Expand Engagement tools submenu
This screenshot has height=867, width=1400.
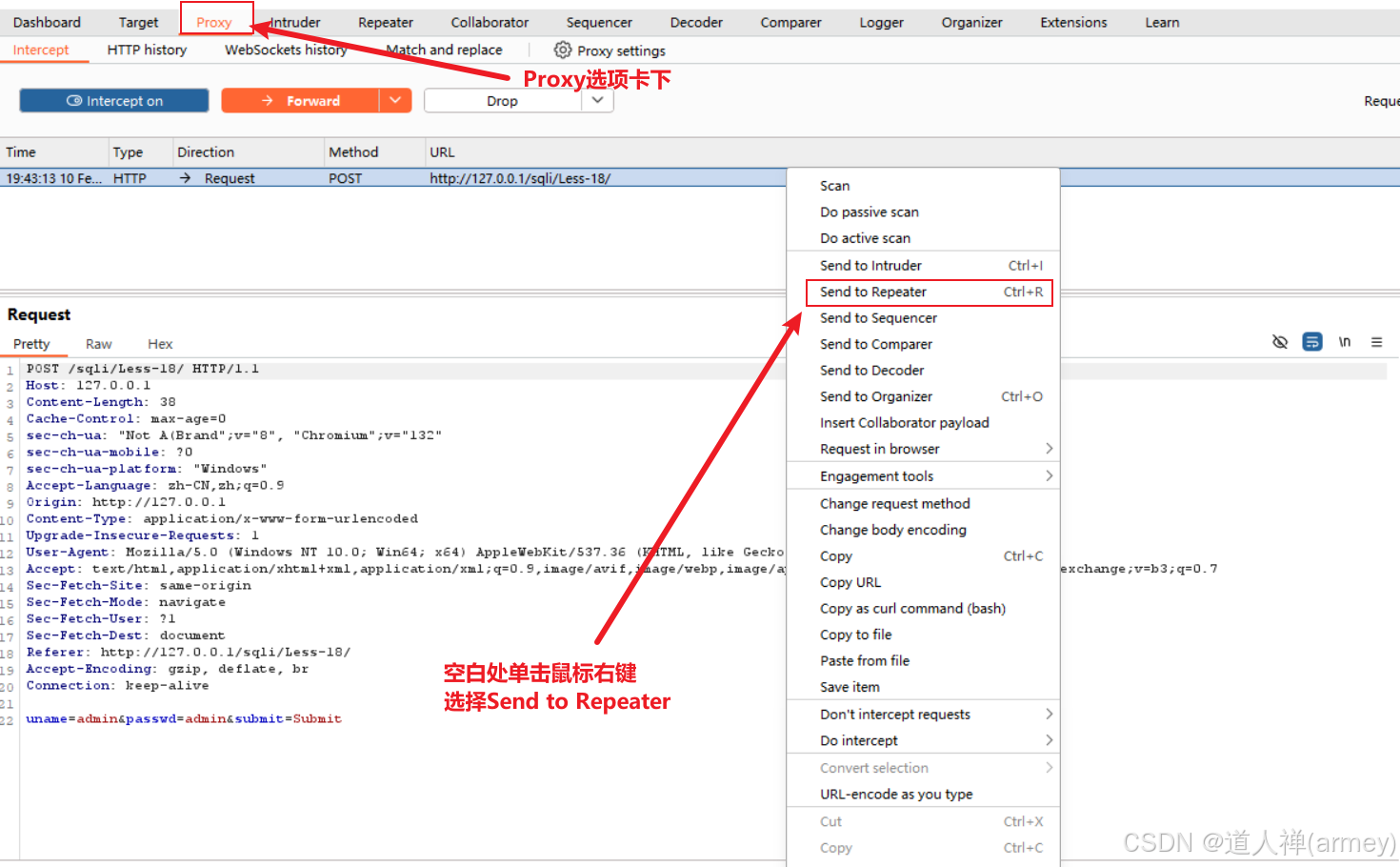tap(923, 475)
